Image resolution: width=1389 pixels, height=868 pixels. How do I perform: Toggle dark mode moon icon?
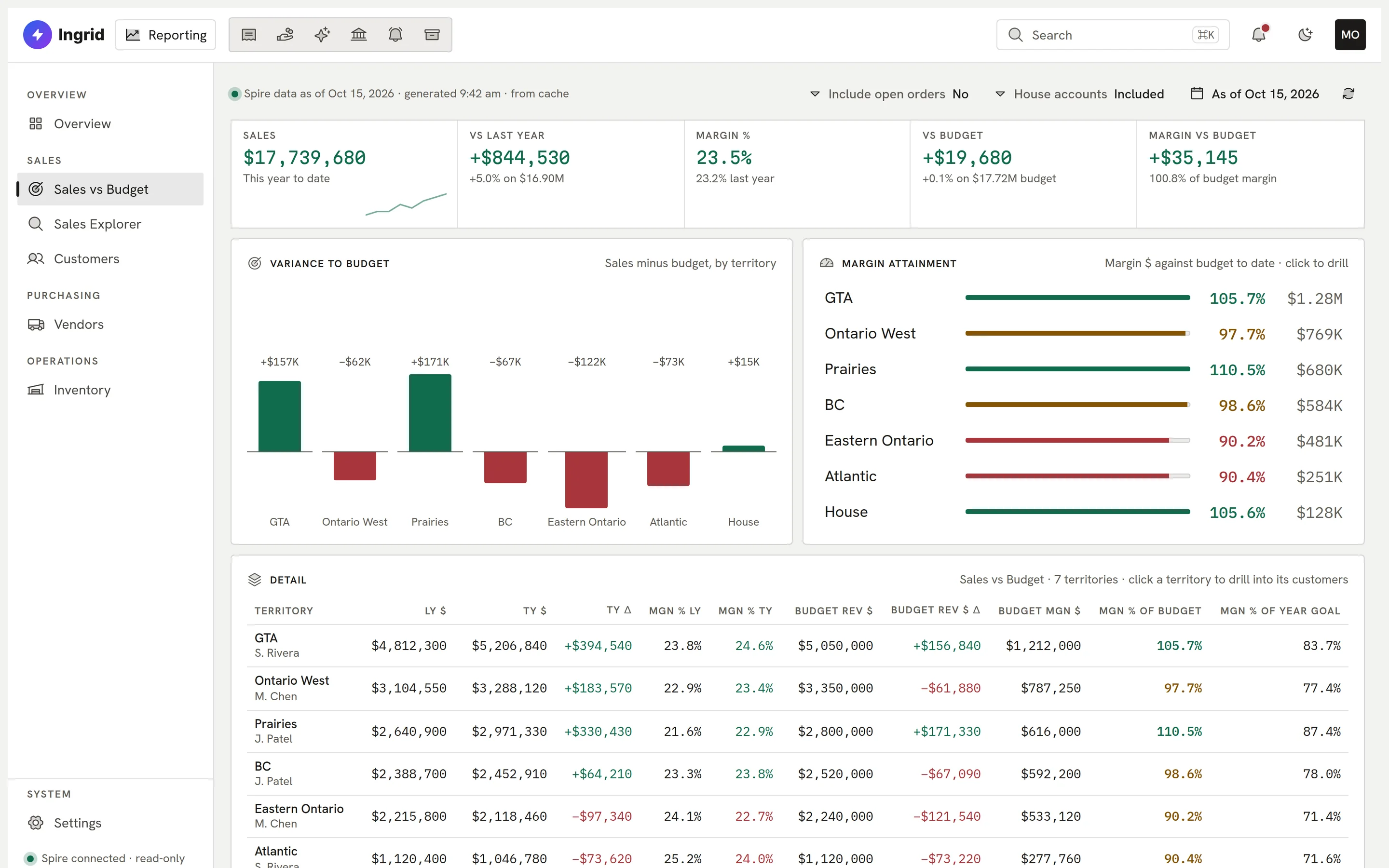(1305, 35)
